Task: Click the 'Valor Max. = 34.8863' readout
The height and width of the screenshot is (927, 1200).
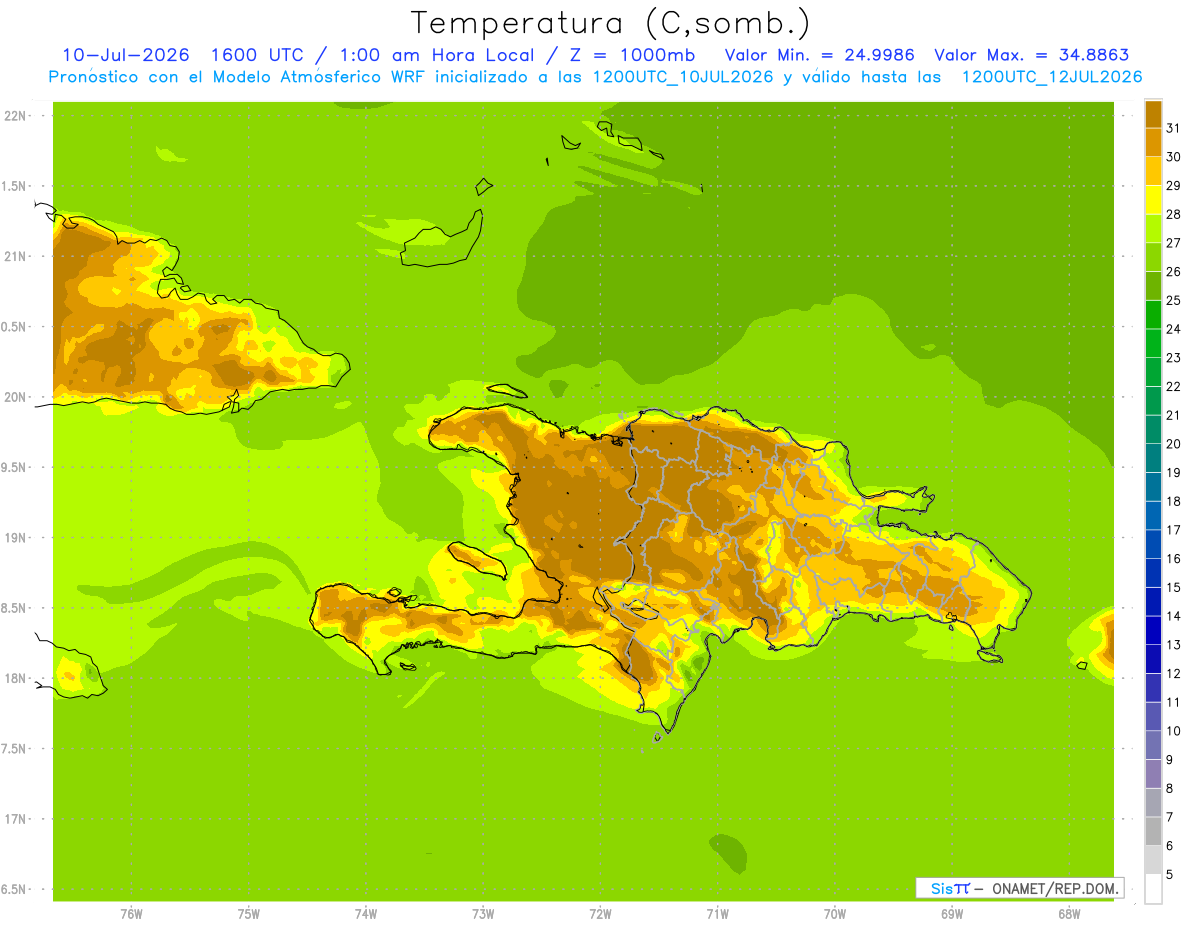Action: [x=1032, y=55]
